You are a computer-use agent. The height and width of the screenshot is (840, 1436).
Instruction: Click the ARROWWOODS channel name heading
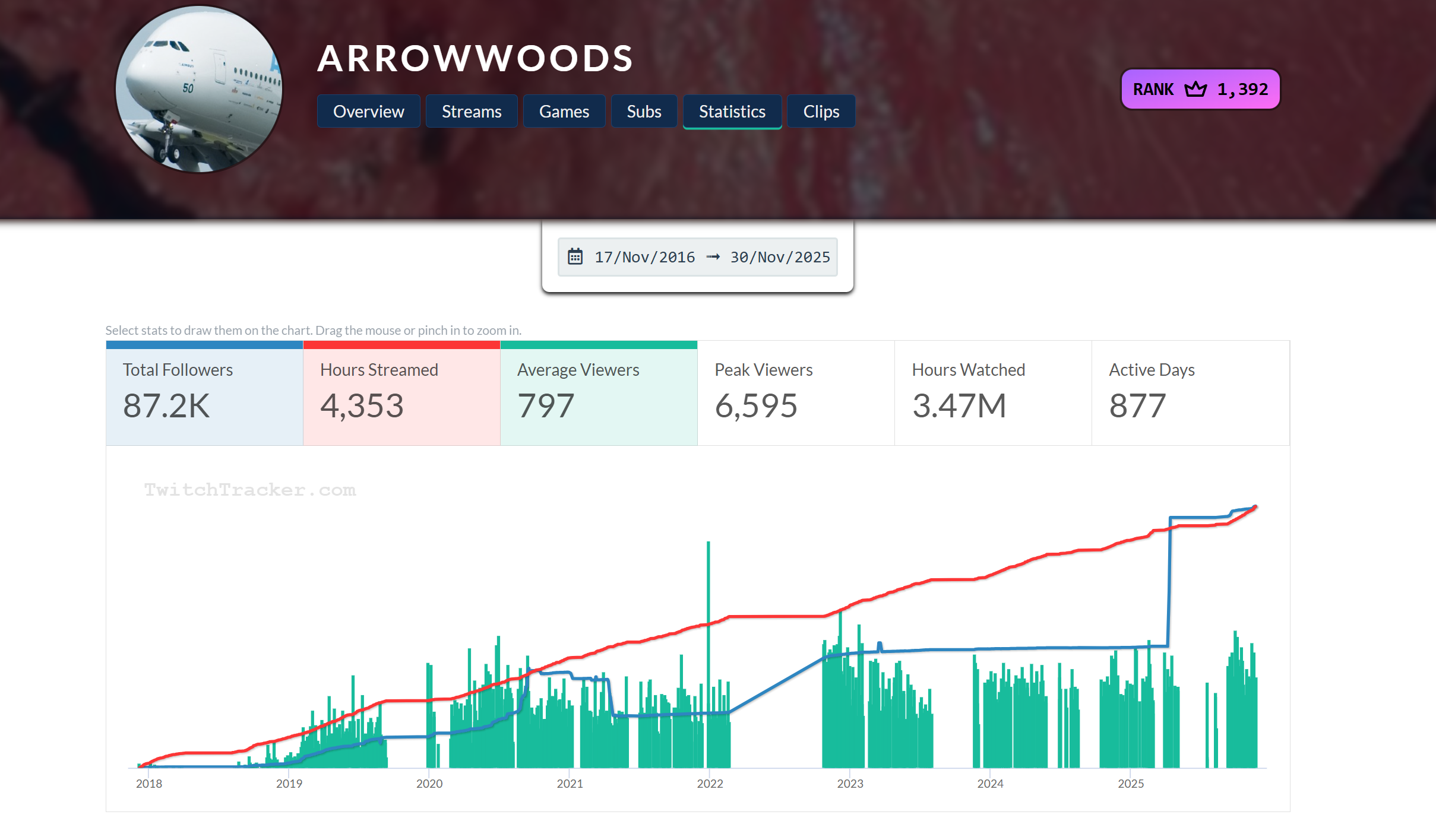[x=475, y=59]
